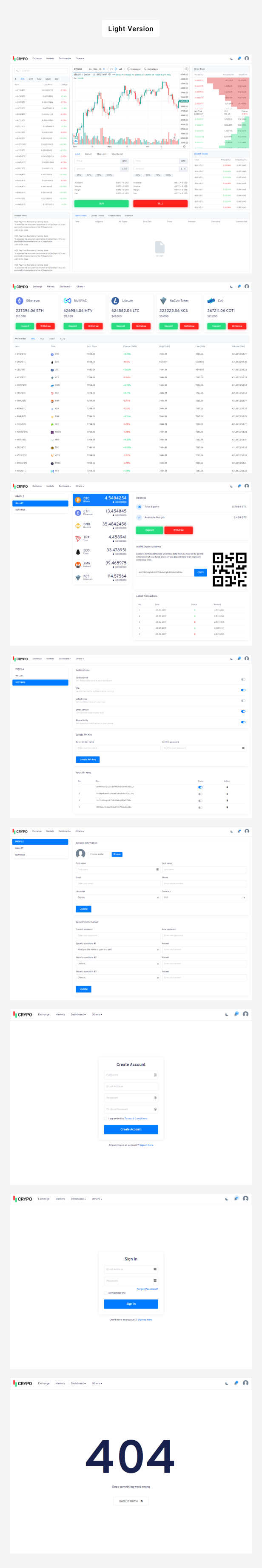Open Markets link on the 404 page header
Image resolution: width=262 pixels, height=1568 pixels.
pyautogui.click(x=60, y=1383)
